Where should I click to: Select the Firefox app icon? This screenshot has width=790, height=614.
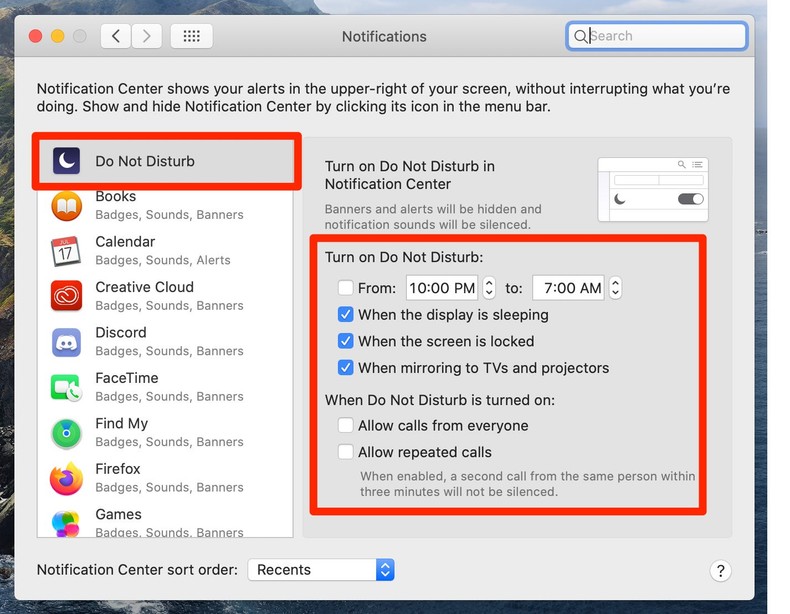(x=66, y=478)
